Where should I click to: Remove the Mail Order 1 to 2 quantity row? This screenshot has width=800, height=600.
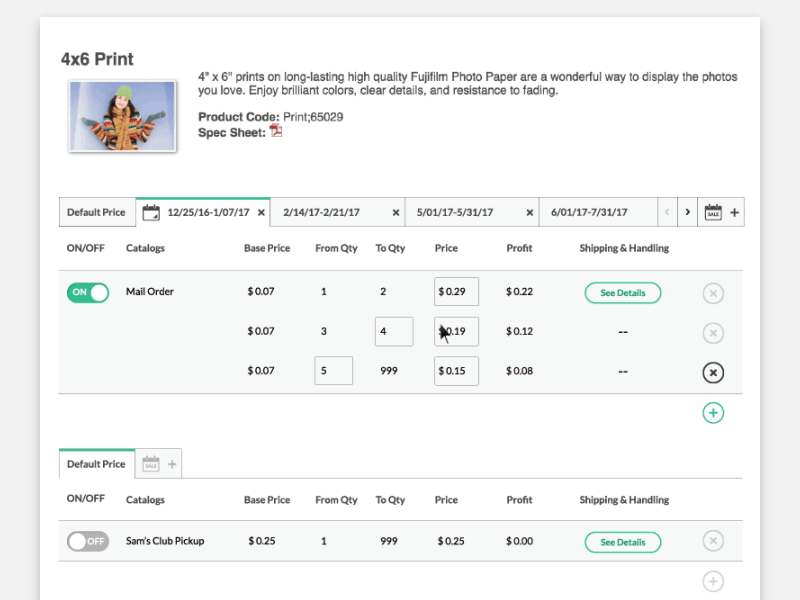[713, 293]
